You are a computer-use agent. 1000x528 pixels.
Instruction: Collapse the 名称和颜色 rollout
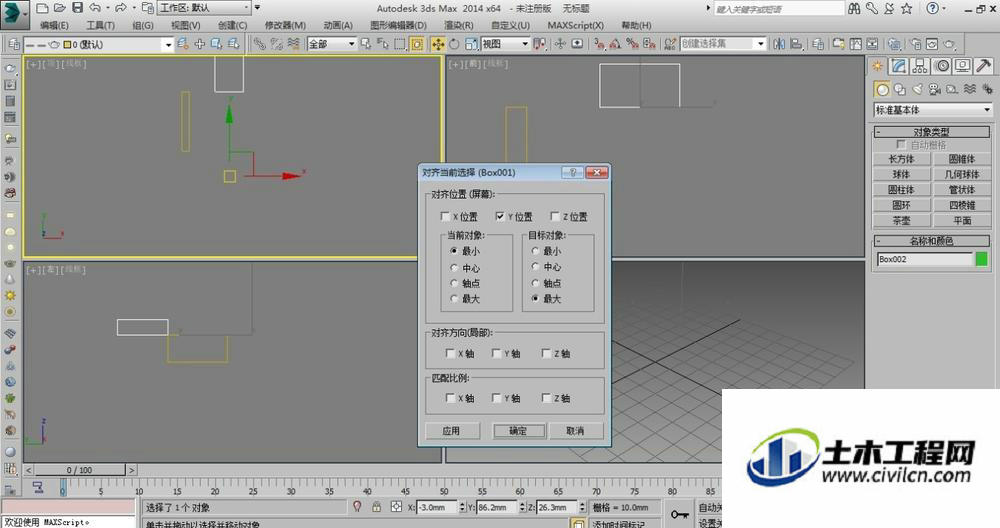pos(931,241)
